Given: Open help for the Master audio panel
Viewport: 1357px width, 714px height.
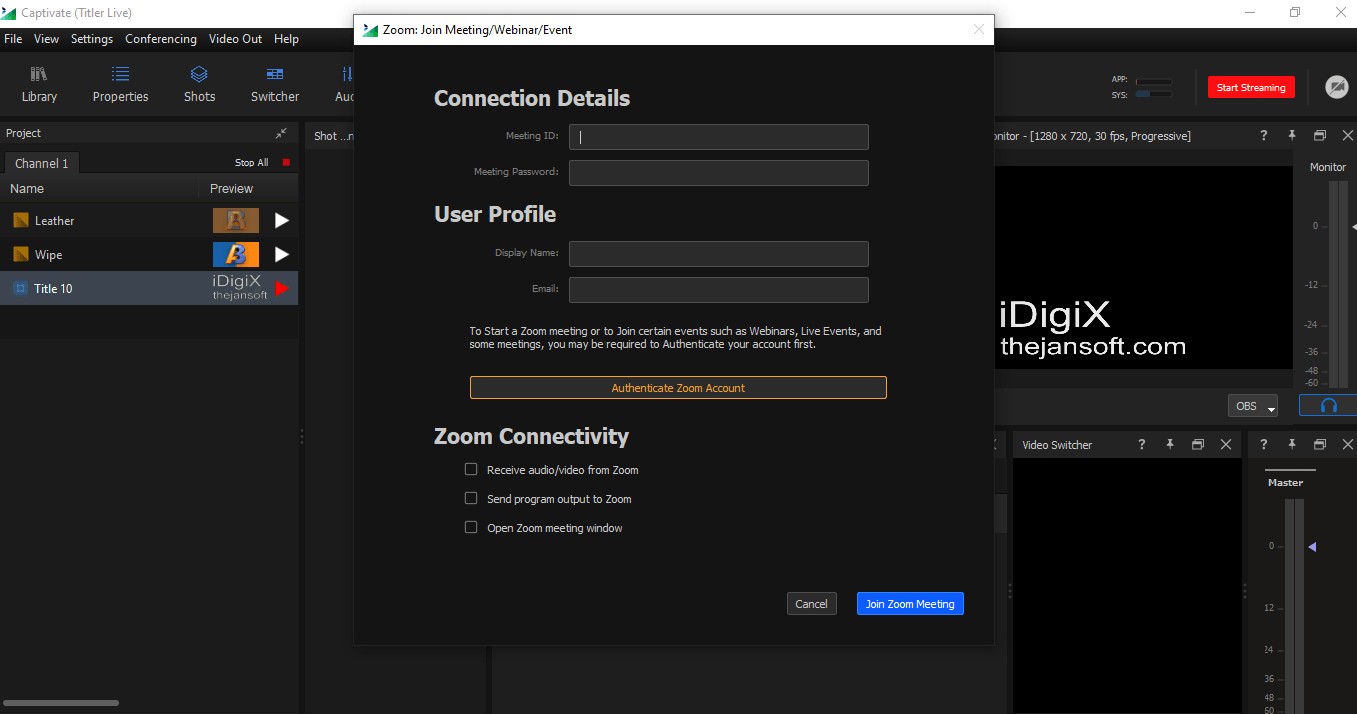Looking at the screenshot, I should click(1263, 445).
